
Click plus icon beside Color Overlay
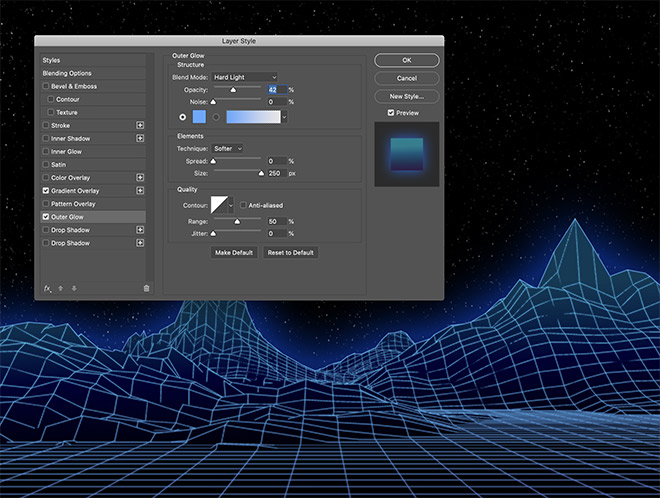coord(140,177)
